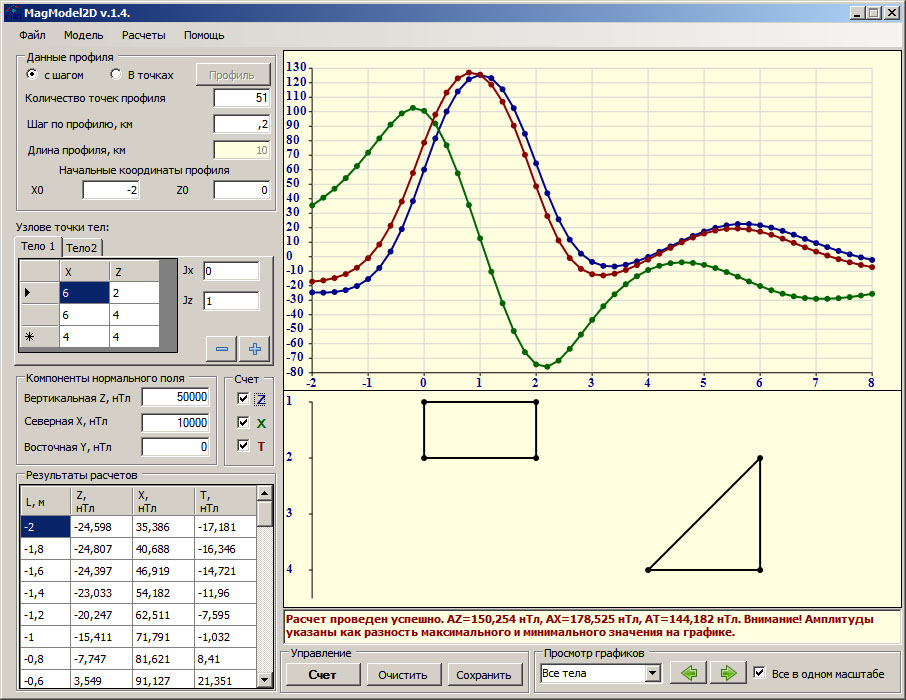Viewport: 906px width, 700px height.
Task: Click the MagModel2D title bar icon
Action: click(x=13, y=13)
